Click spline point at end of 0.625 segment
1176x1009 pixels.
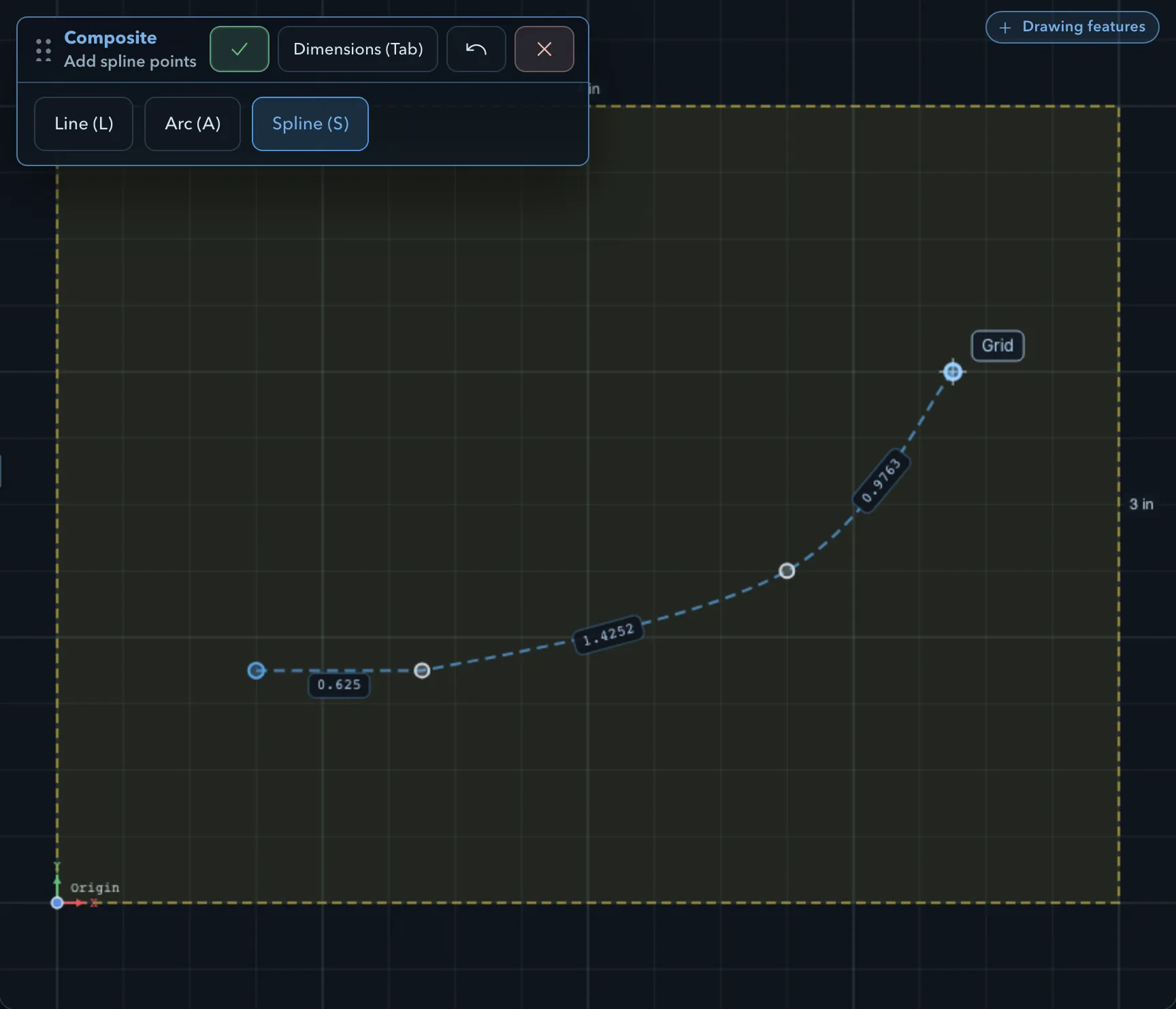click(422, 671)
